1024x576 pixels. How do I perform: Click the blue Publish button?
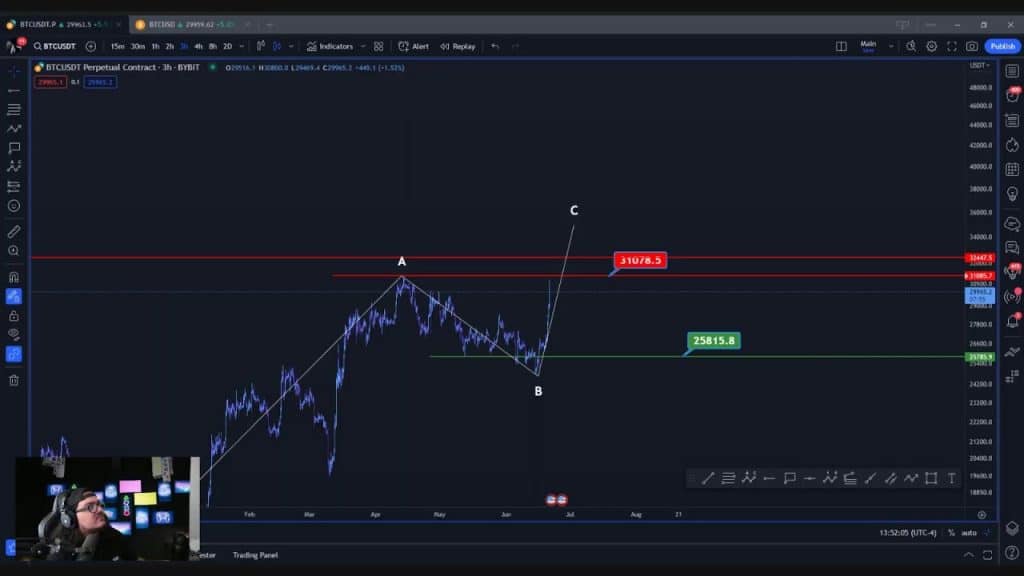click(1002, 46)
